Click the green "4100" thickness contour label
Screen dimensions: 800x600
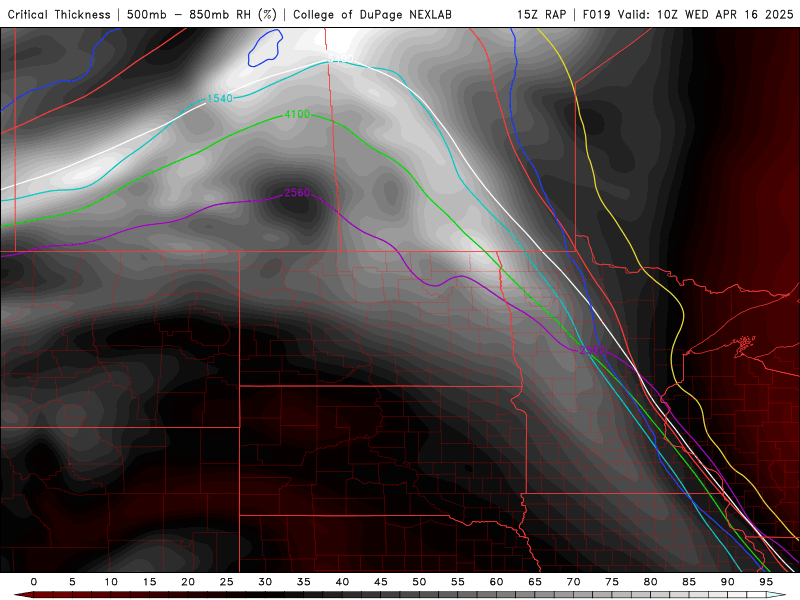tap(297, 114)
